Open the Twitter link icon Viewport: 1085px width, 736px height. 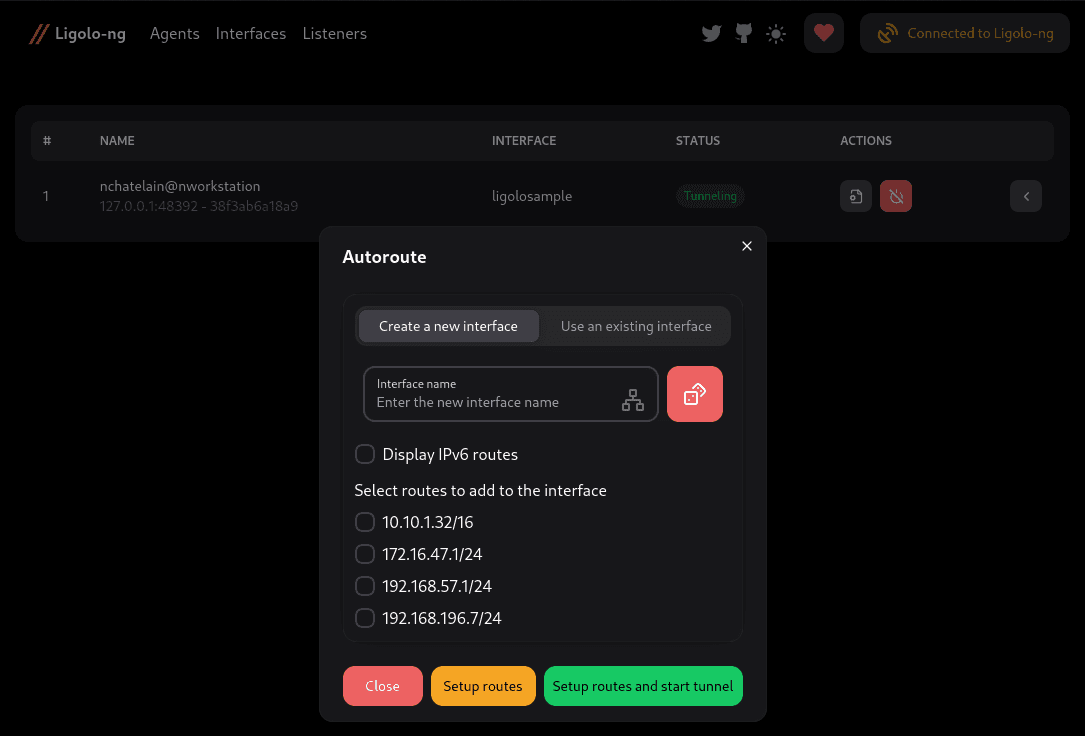(711, 33)
